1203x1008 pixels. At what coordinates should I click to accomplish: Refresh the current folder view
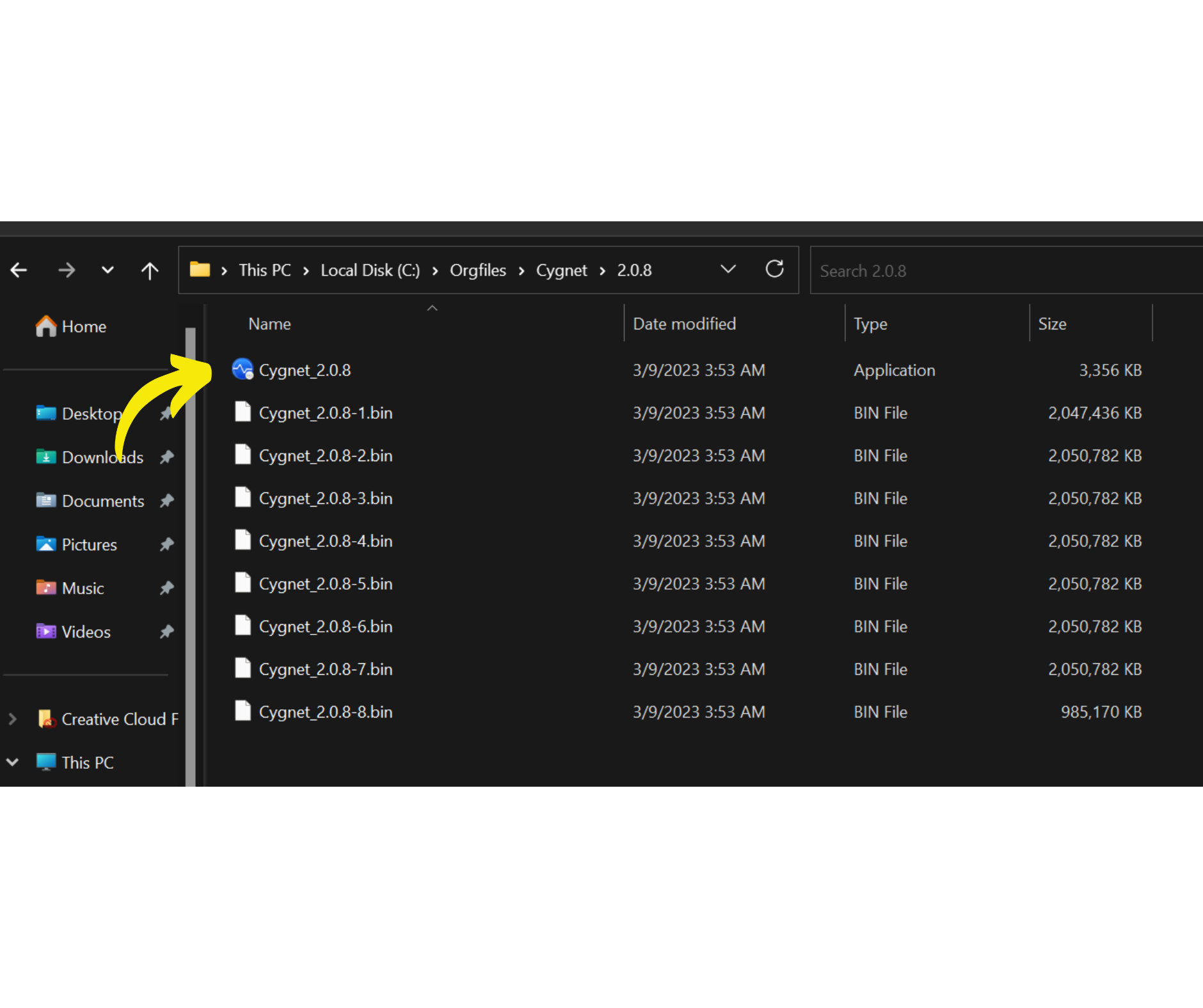[775, 269]
